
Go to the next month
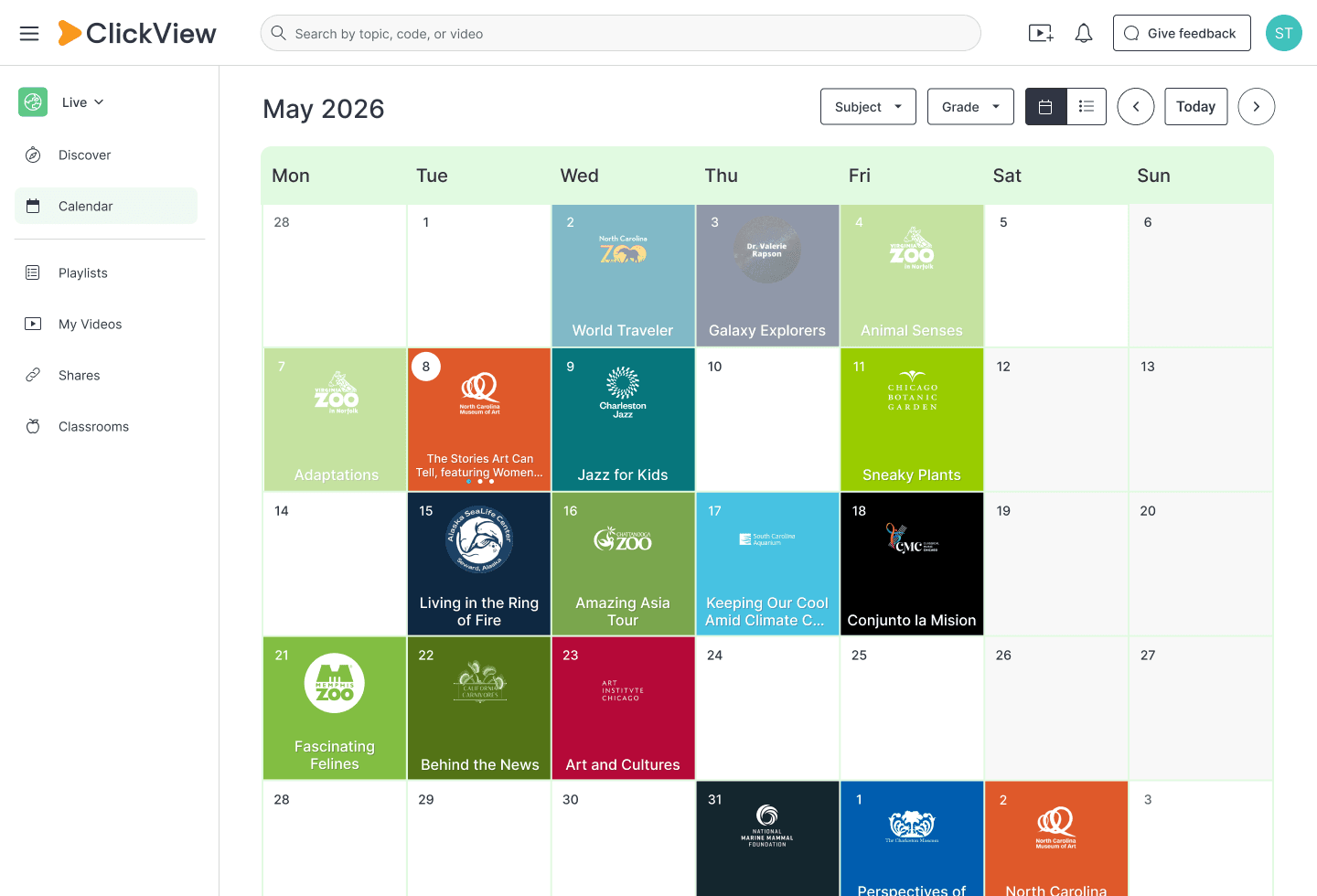[1257, 107]
